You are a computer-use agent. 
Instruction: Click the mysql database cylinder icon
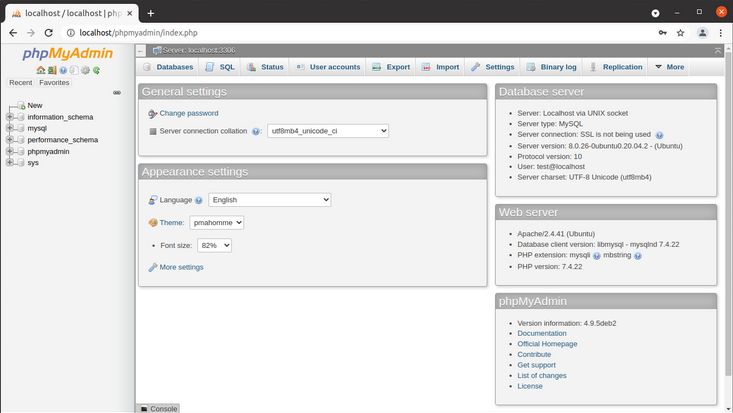coord(21,128)
